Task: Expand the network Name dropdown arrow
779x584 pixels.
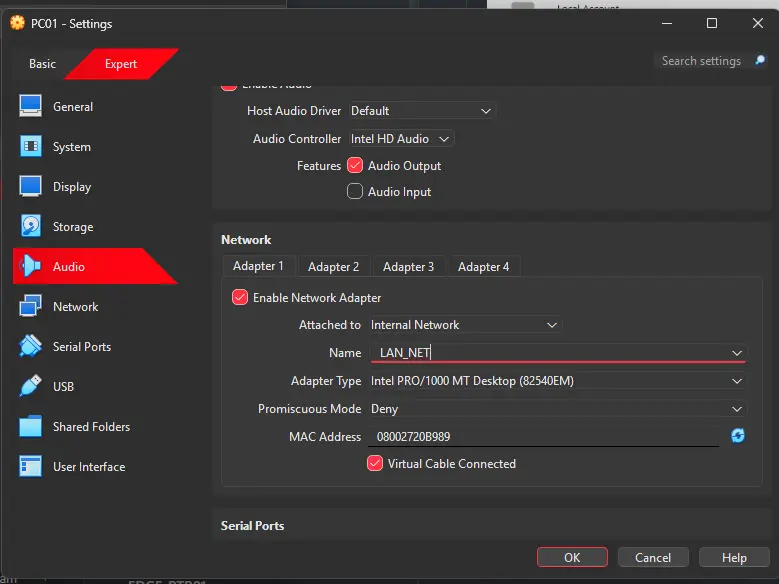Action: point(737,352)
